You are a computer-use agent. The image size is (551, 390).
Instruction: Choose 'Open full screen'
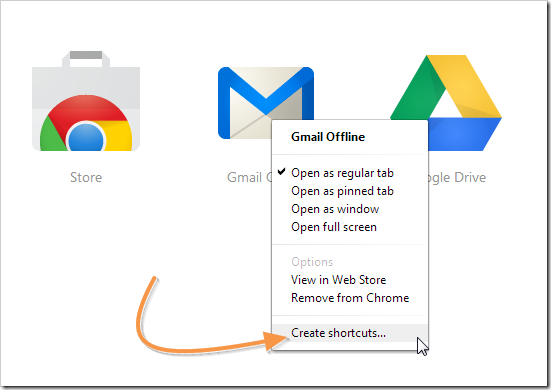[350, 227]
